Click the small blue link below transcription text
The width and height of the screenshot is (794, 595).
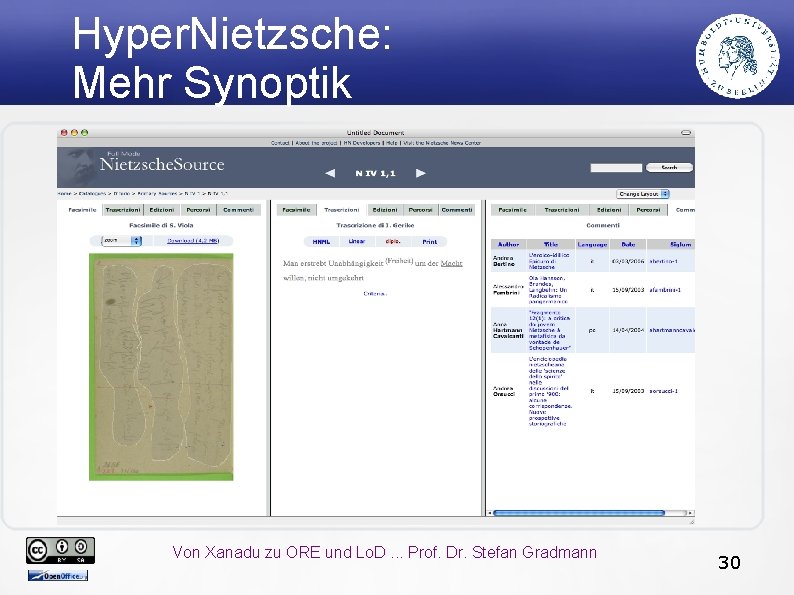click(375, 294)
